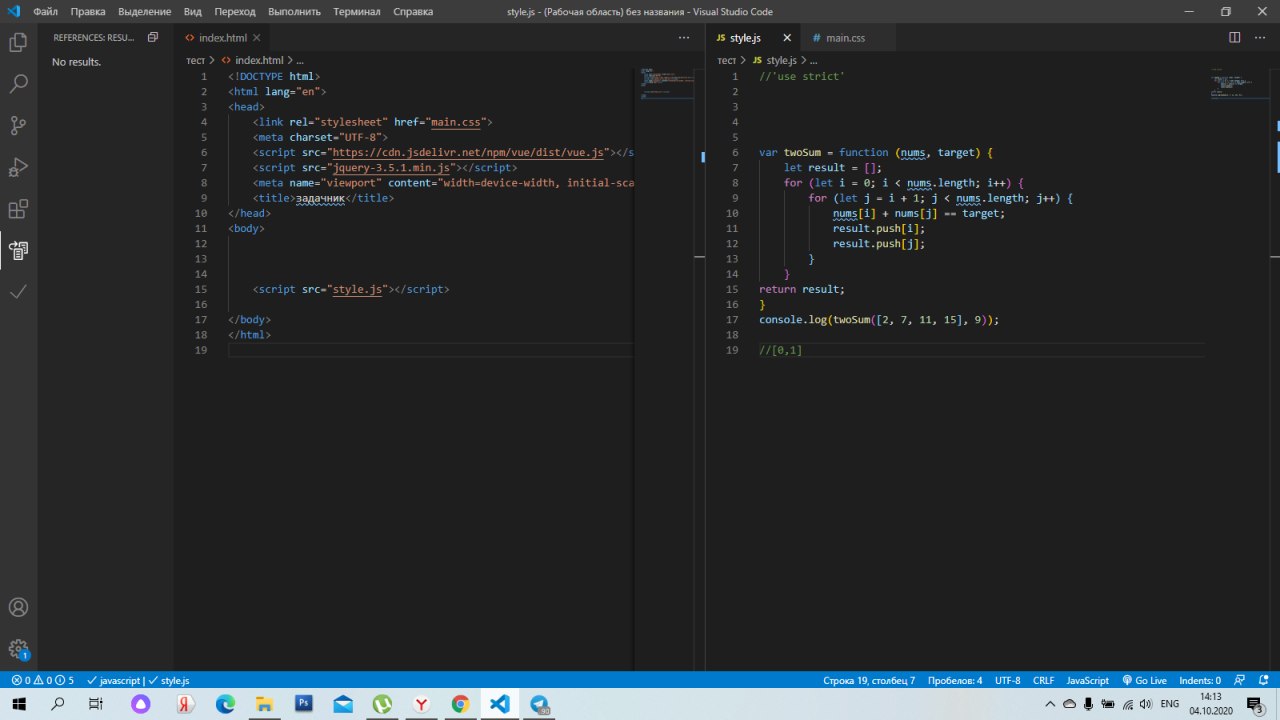Image resolution: width=1280 pixels, height=720 pixels.
Task: Click the '...' breadcrumb in left editor
Action: coord(299,61)
